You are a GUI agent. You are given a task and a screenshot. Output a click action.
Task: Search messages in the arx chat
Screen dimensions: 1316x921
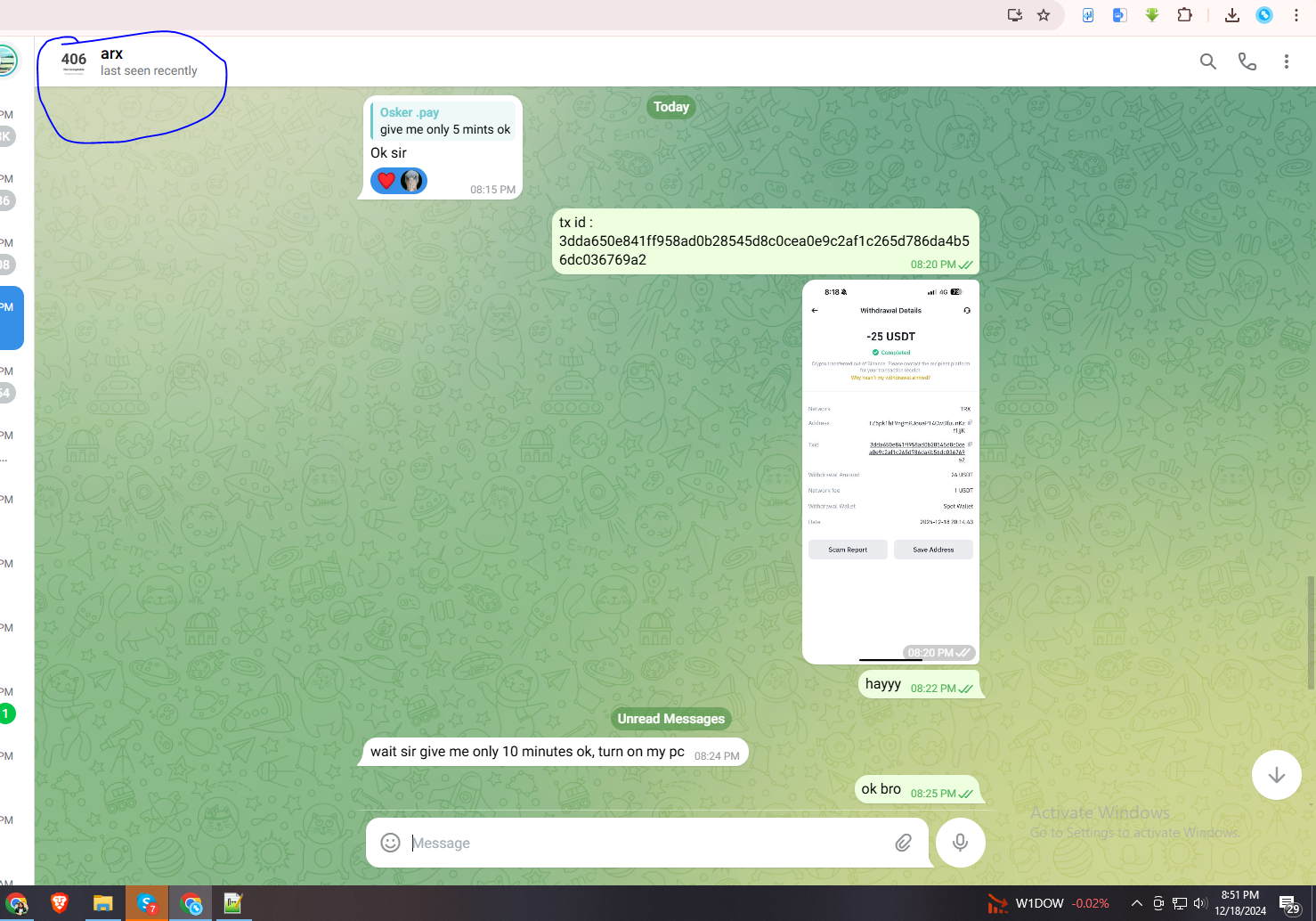point(1207,61)
